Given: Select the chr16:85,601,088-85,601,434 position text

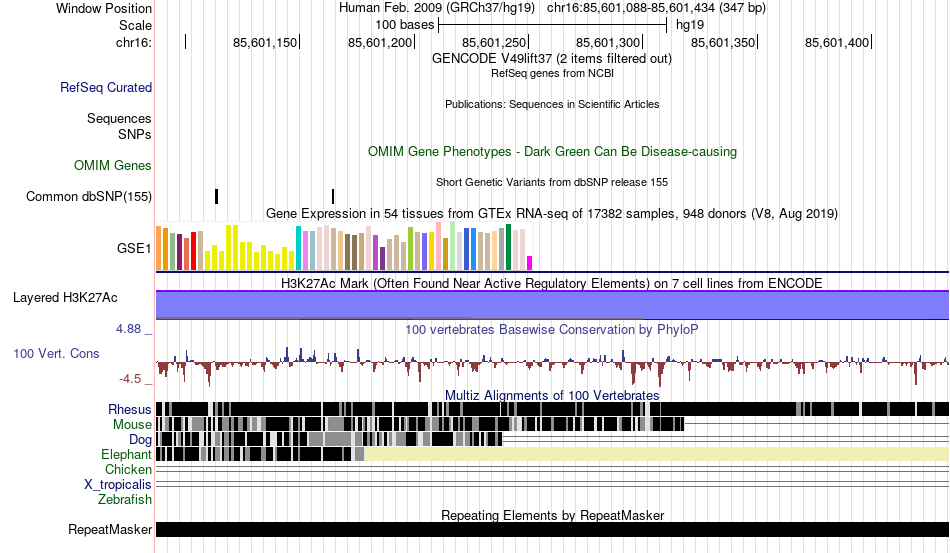Looking at the screenshot, I should tap(656, 8).
